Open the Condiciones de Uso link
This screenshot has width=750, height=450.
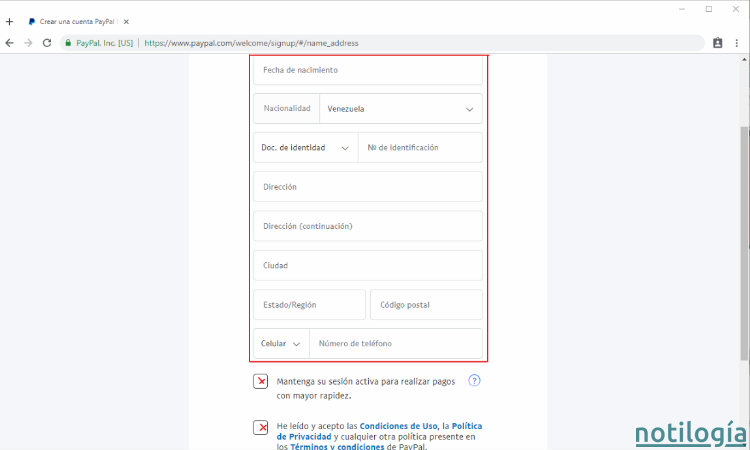point(398,426)
